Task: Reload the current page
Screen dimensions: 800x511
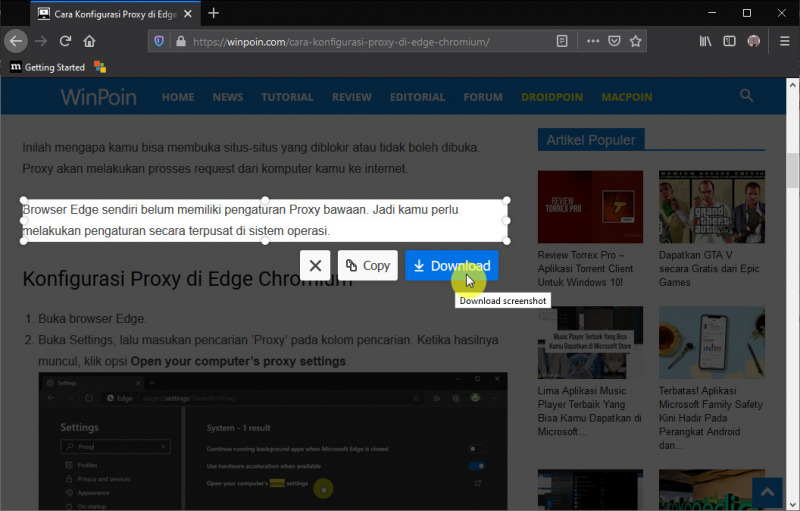Action: 65,41
